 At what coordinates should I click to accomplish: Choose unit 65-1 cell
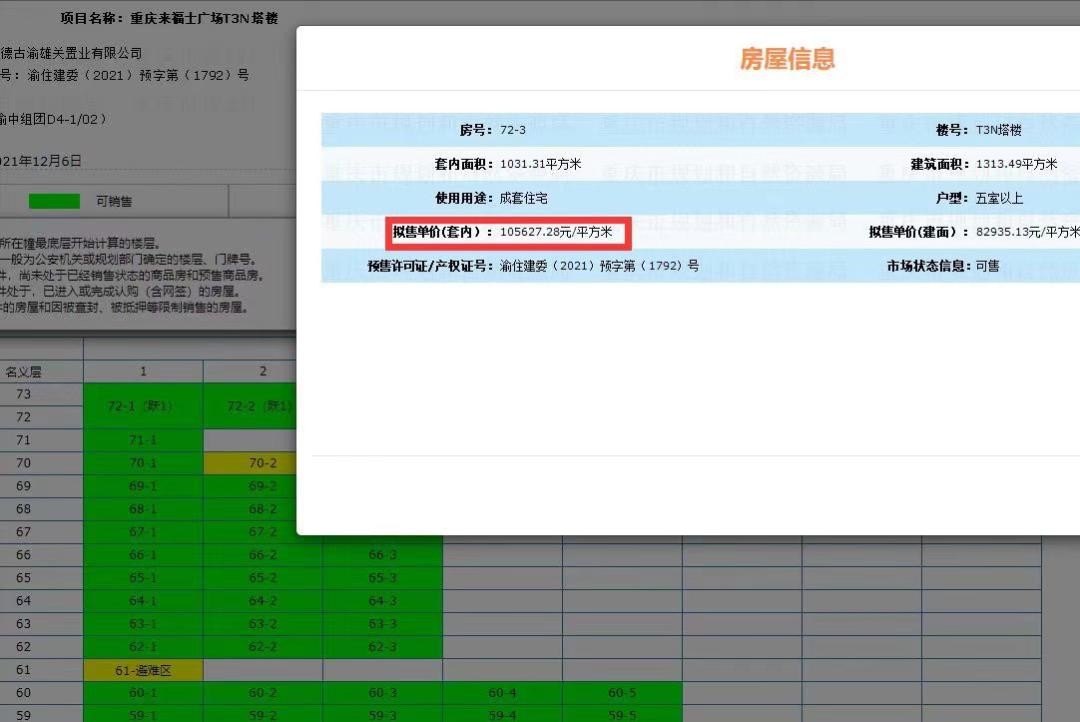(x=143, y=578)
